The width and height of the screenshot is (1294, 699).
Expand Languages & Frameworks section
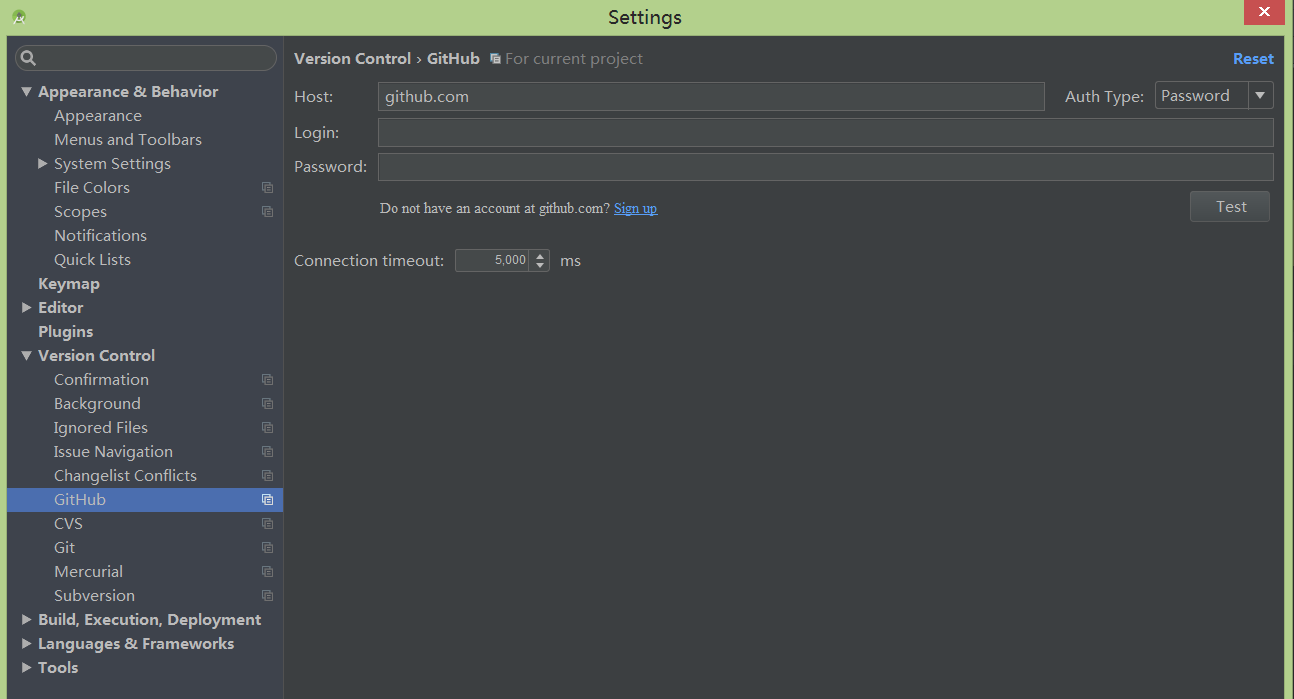(27, 644)
